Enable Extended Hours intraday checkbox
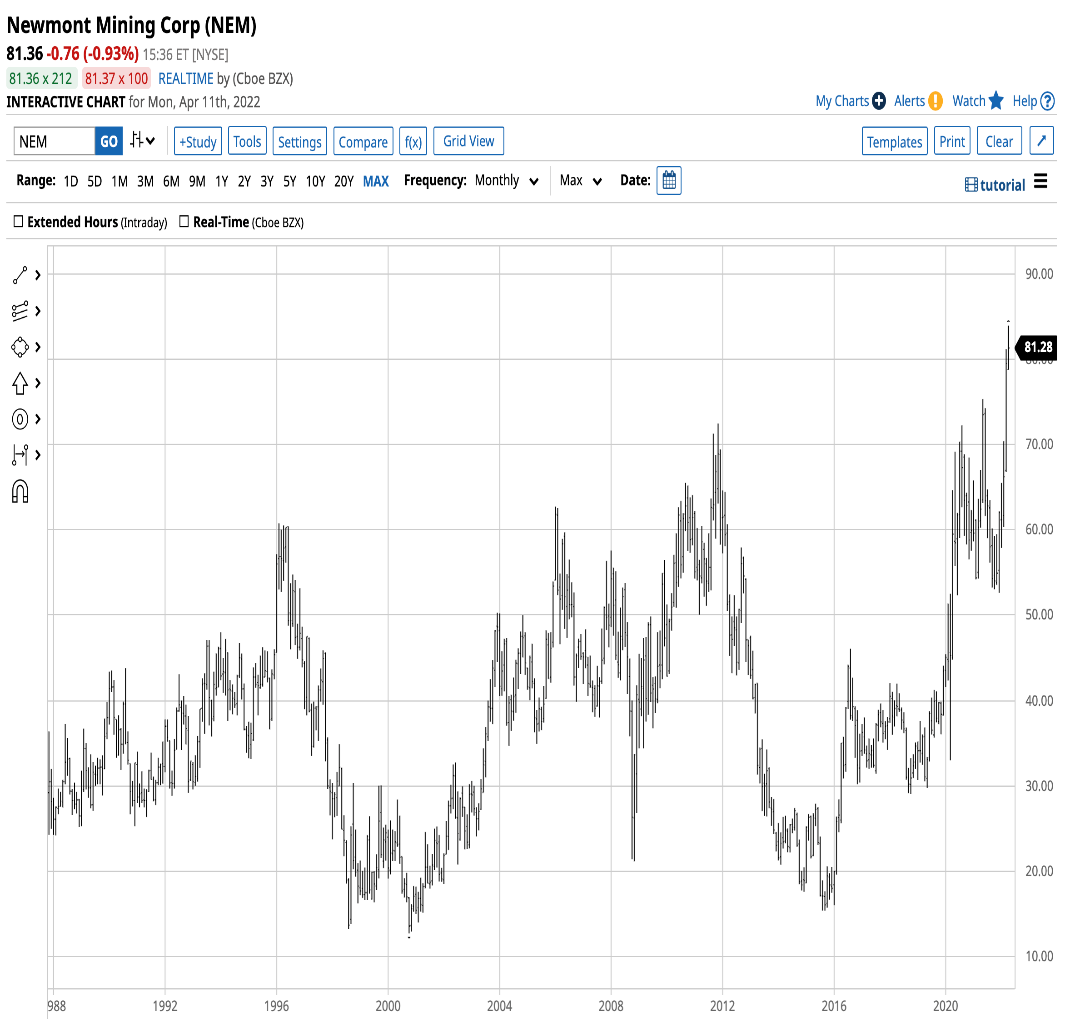This screenshot has height=1035, width=1085. (x=19, y=221)
